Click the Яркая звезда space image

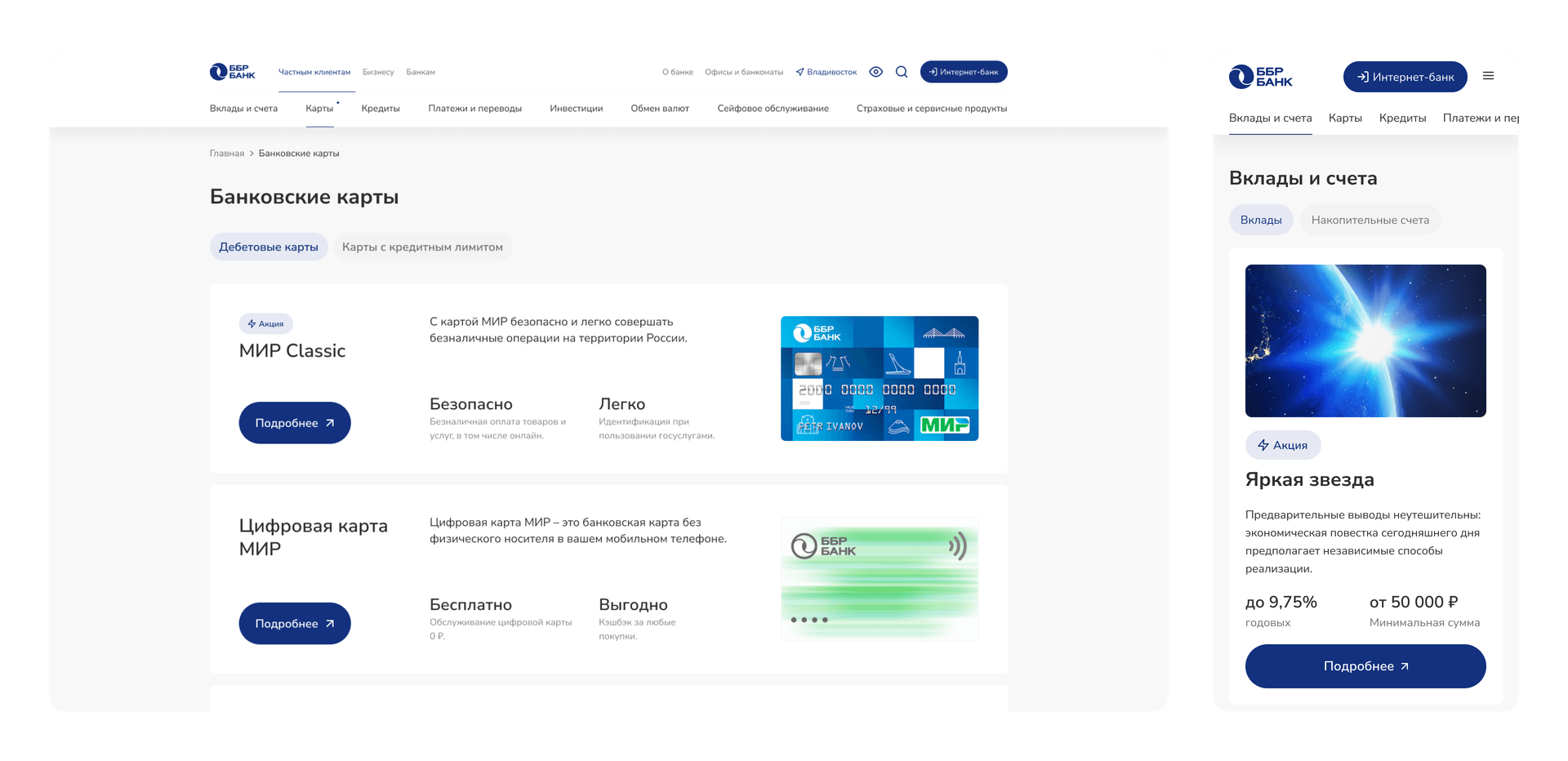tap(1365, 340)
